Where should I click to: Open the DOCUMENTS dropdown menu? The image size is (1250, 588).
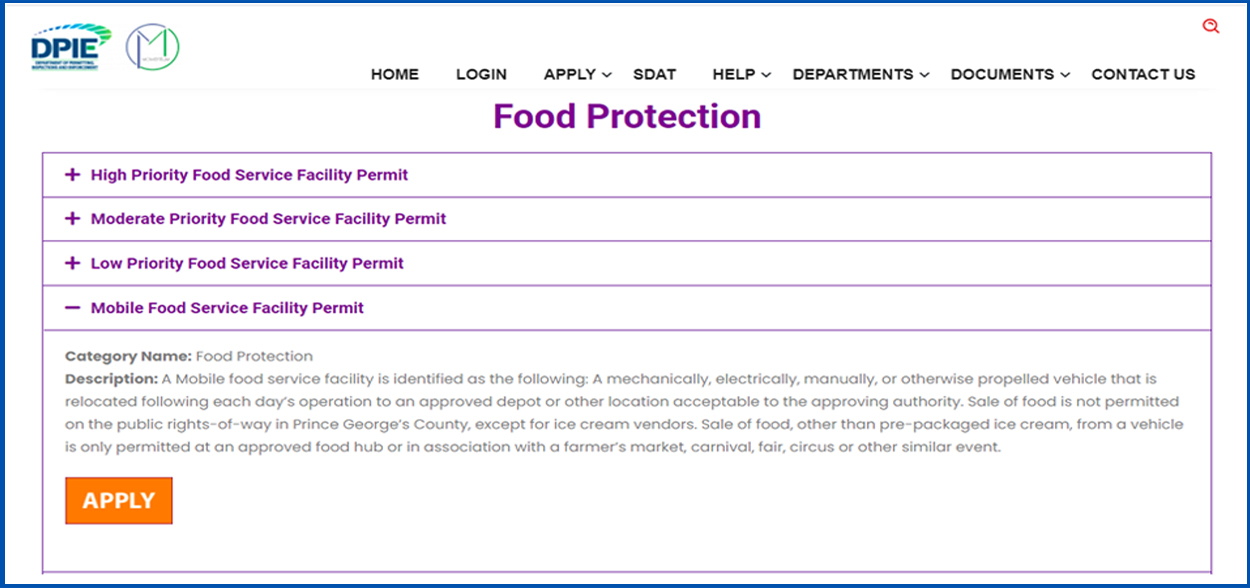pyautogui.click(x=1010, y=74)
